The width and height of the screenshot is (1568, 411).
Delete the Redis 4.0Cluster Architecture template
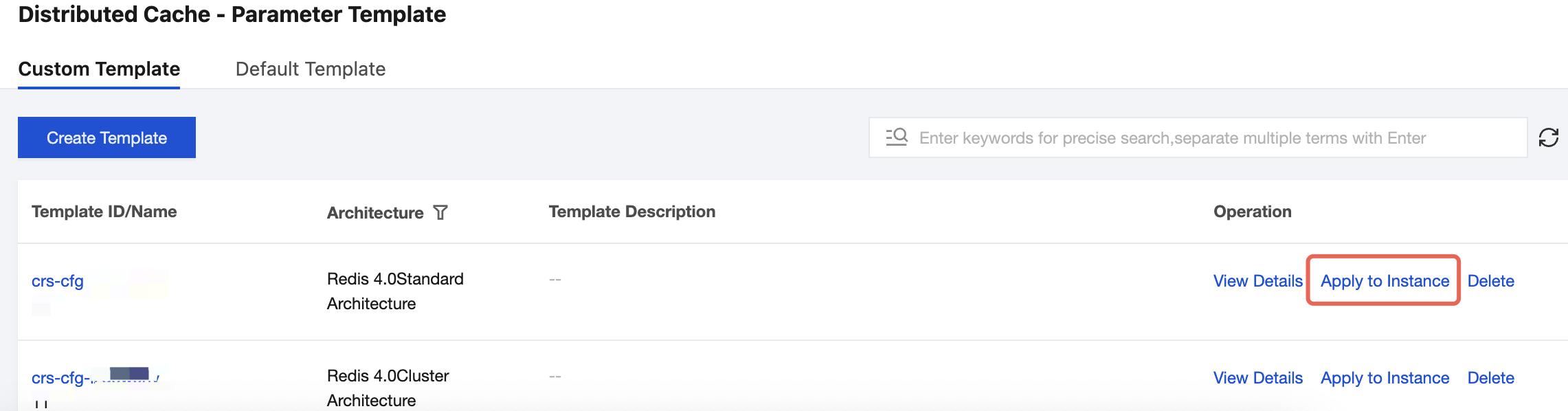pyautogui.click(x=1490, y=378)
